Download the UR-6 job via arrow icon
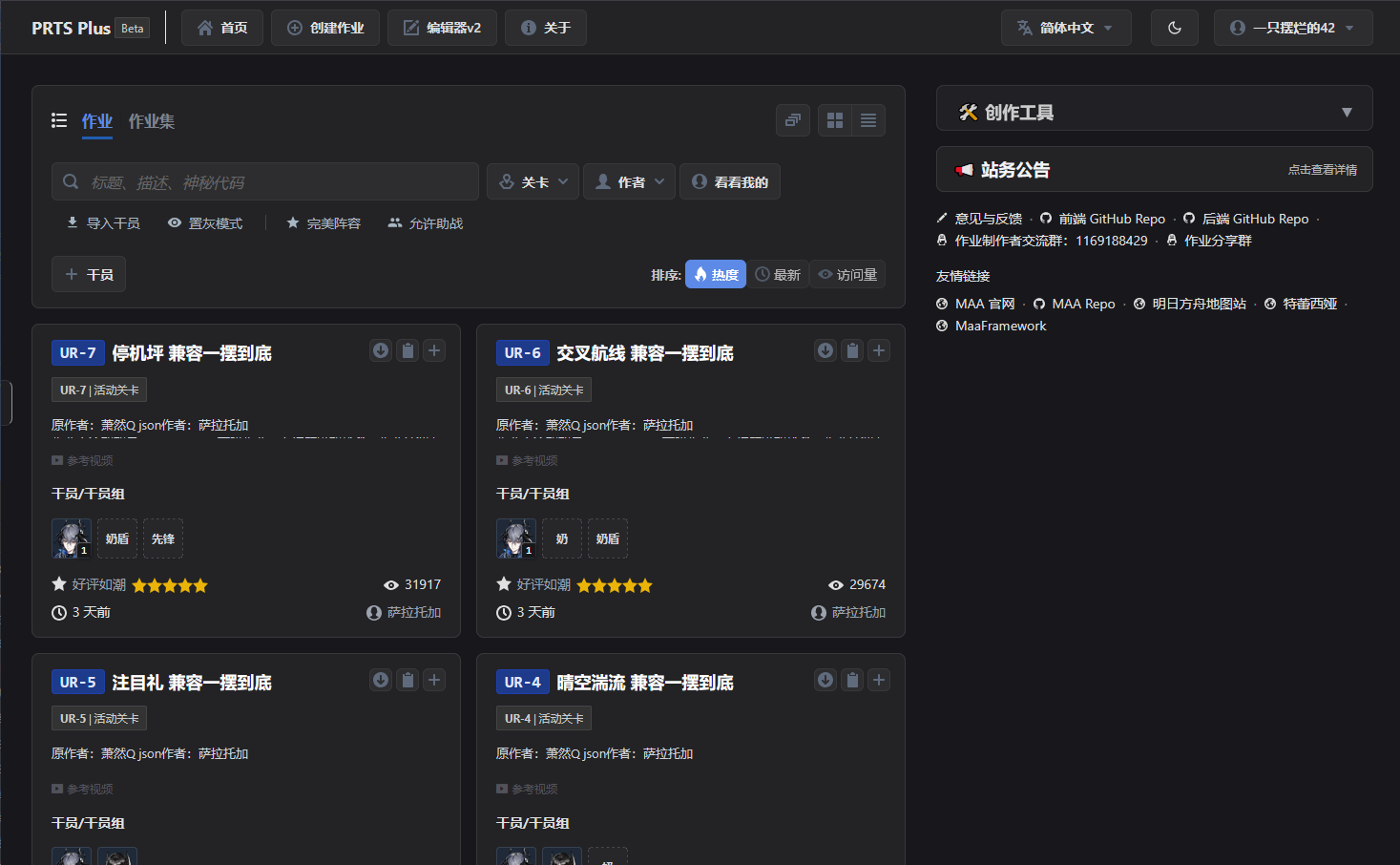The image size is (1400, 865). pyautogui.click(x=825, y=350)
